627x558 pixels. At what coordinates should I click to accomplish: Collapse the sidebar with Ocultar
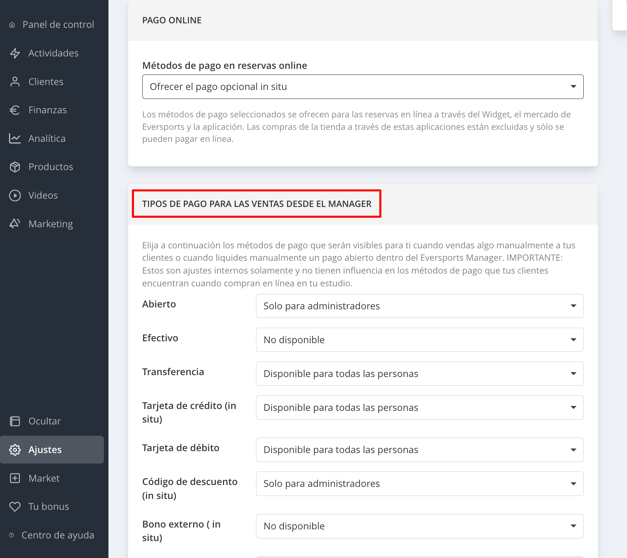point(44,421)
